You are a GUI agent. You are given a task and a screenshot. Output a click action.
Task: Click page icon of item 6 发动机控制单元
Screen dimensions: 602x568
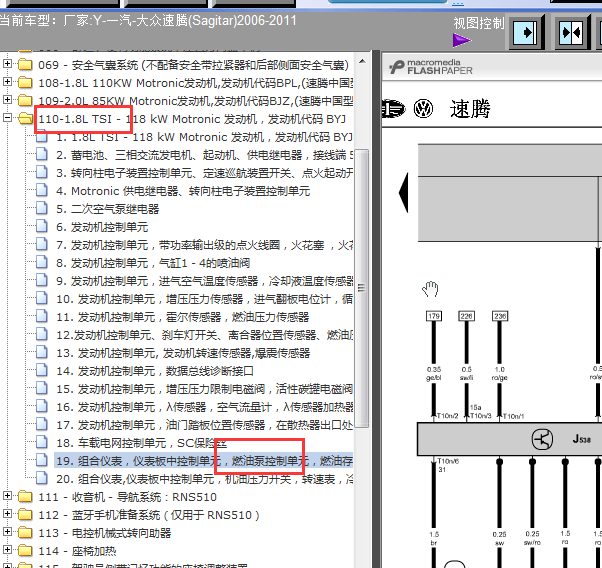click(41, 226)
